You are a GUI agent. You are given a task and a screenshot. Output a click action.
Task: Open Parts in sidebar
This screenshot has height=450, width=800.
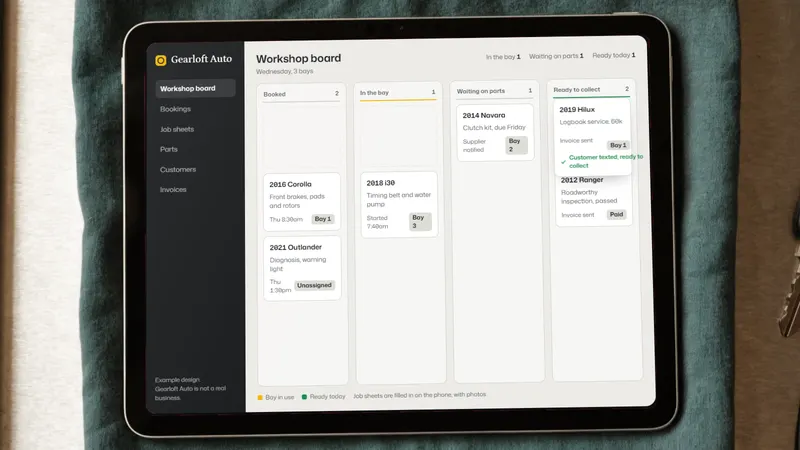pos(168,149)
